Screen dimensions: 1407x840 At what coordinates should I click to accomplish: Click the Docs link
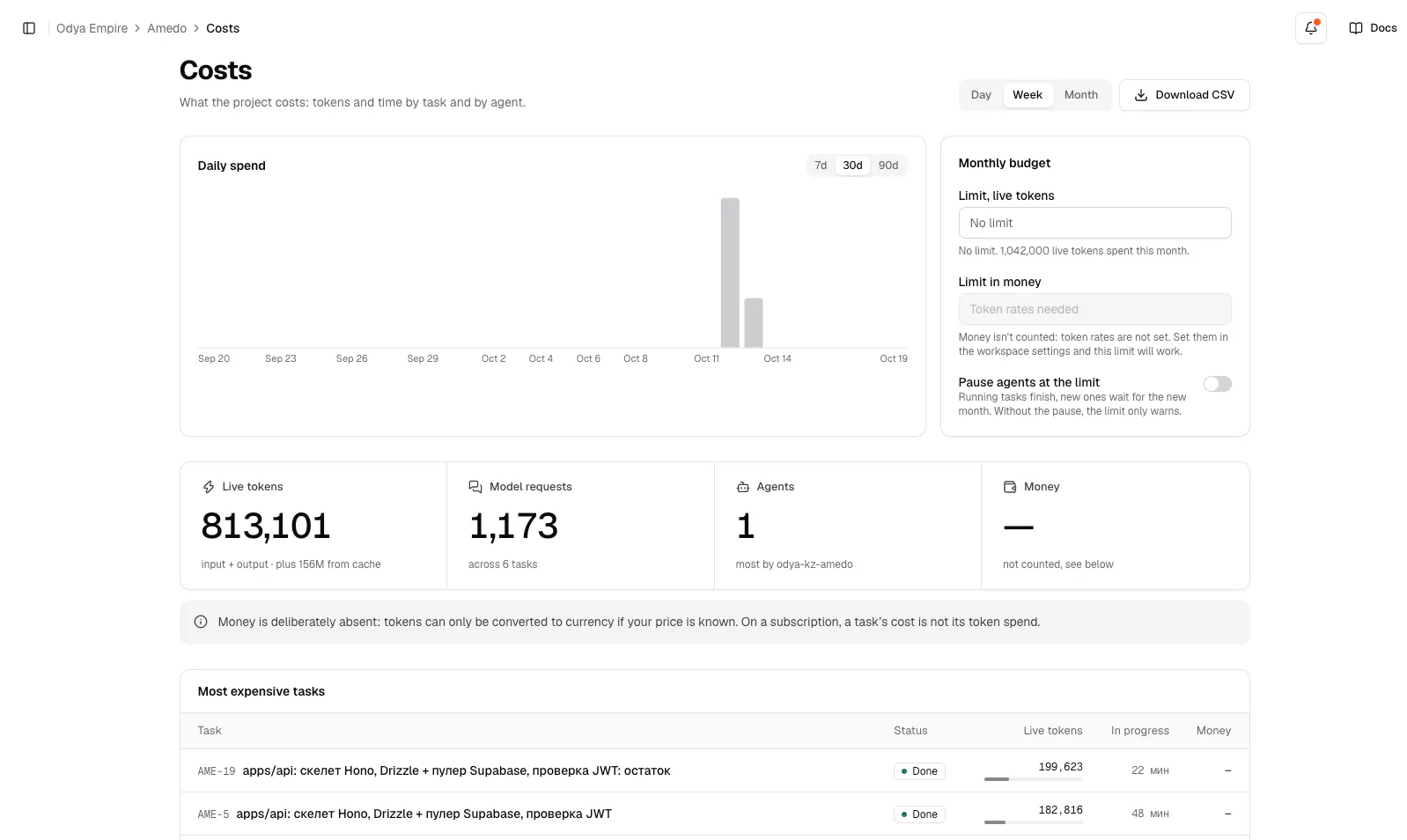coord(1373,28)
